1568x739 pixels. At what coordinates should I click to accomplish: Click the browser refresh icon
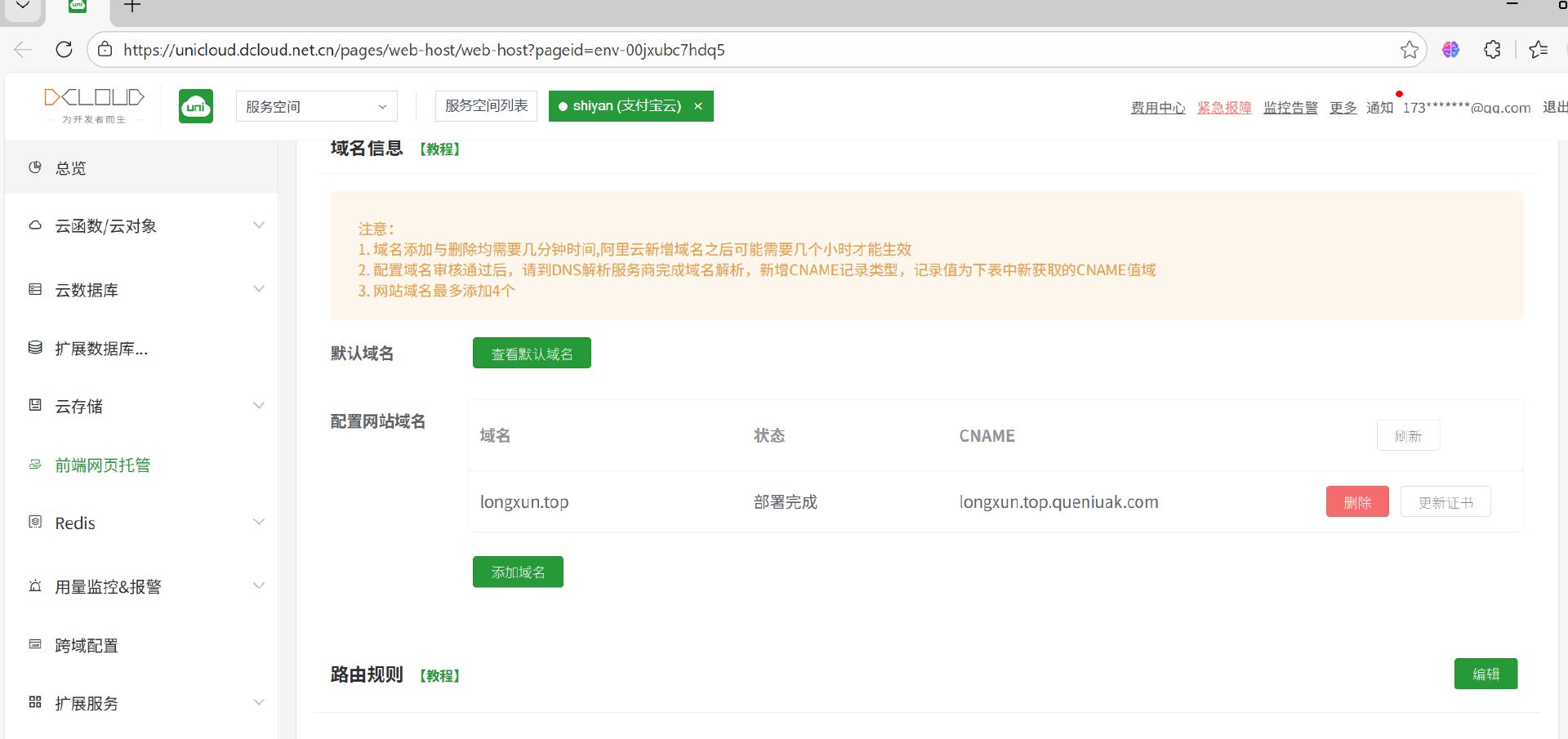point(64,50)
